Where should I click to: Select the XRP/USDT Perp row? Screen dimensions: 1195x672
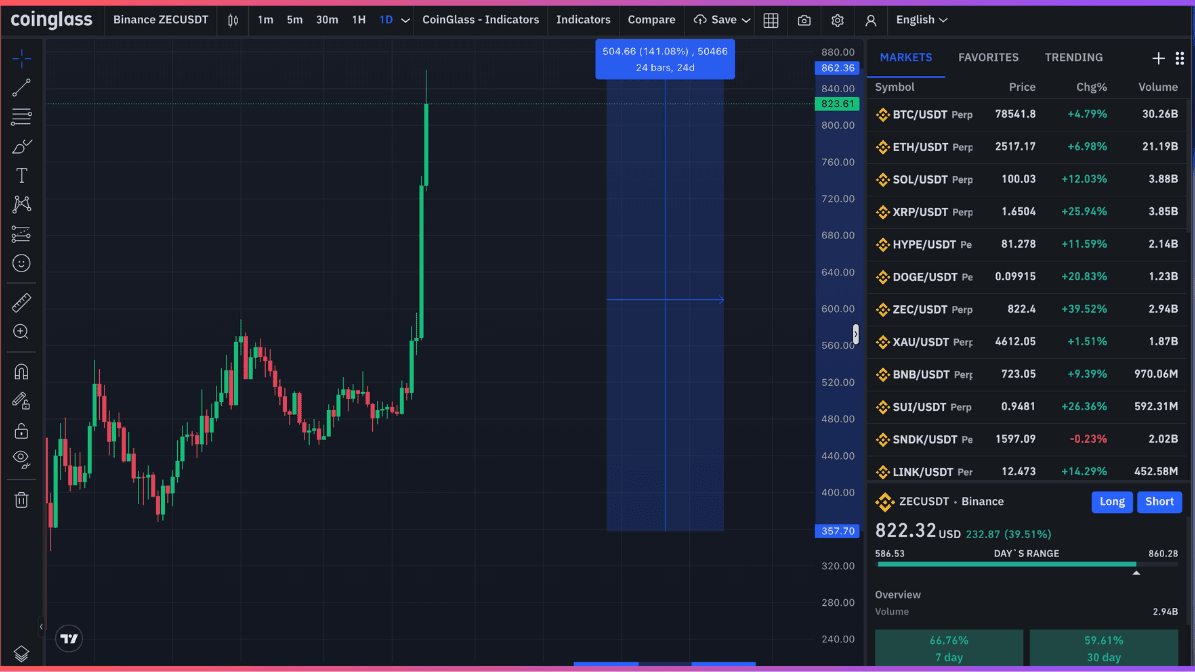click(x=1027, y=212)
